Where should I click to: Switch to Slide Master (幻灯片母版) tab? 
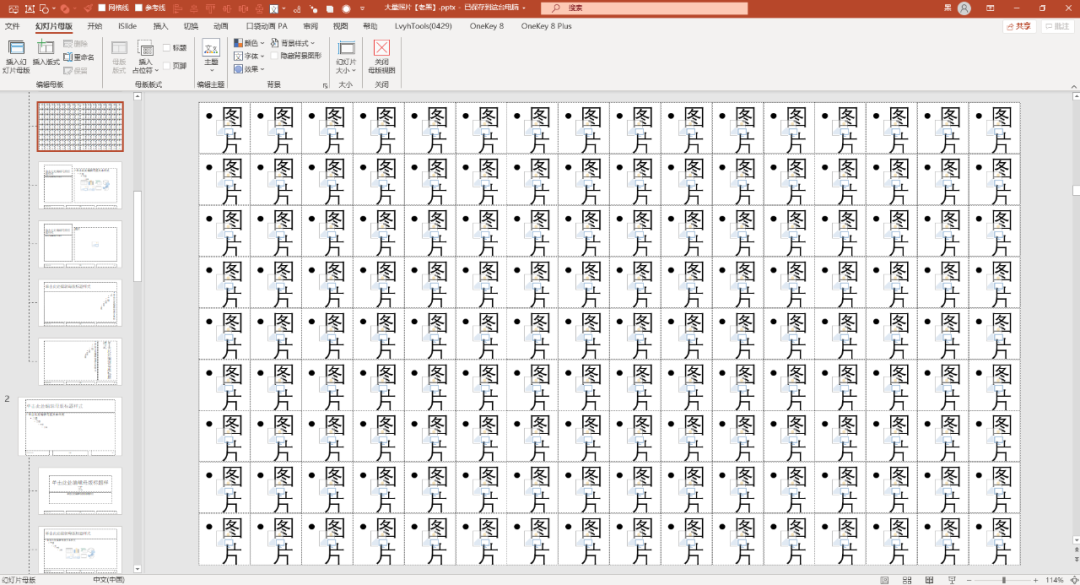54,26
